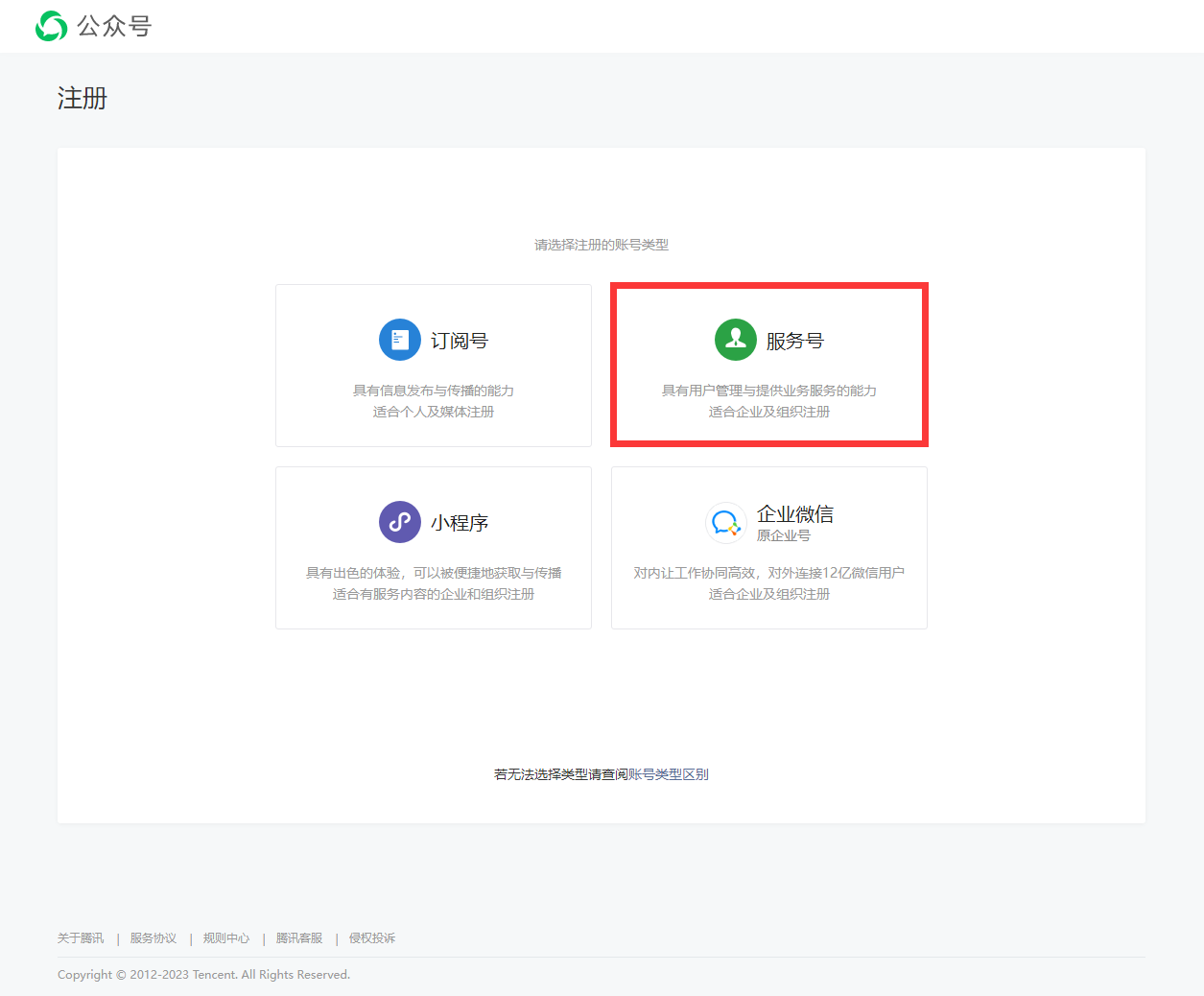This screenshot has height=996, width=1204.
Task: Click the green 服务号 person icon
Action: (x=736, y=340)
